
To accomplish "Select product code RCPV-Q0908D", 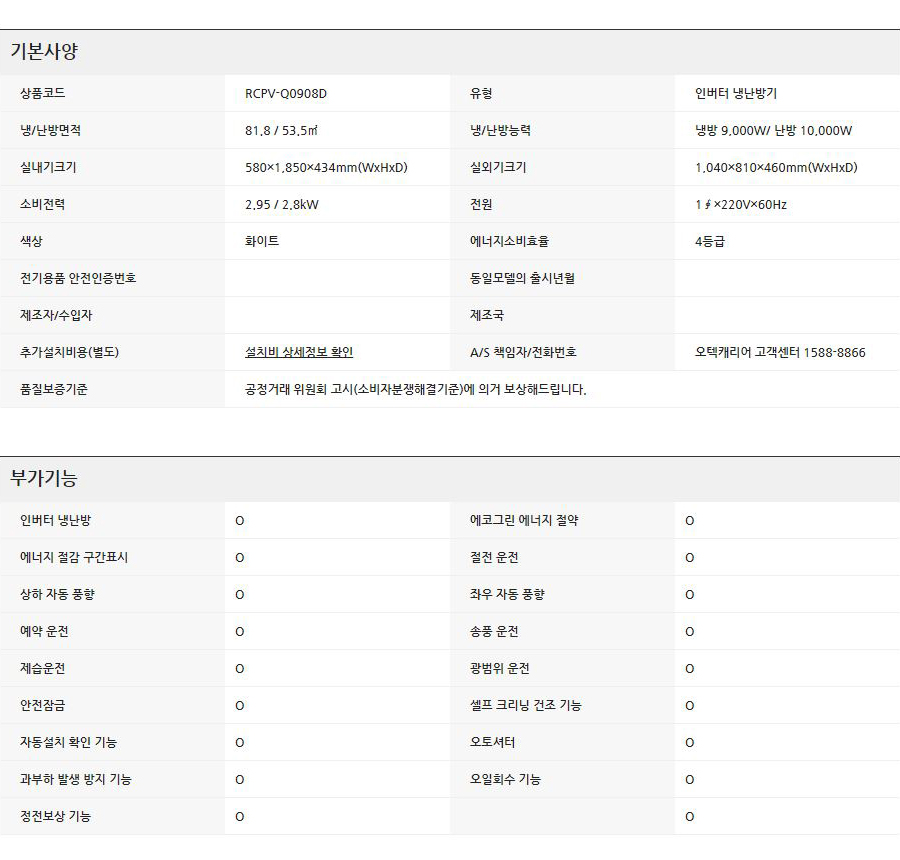I will (x=286, y=94).
